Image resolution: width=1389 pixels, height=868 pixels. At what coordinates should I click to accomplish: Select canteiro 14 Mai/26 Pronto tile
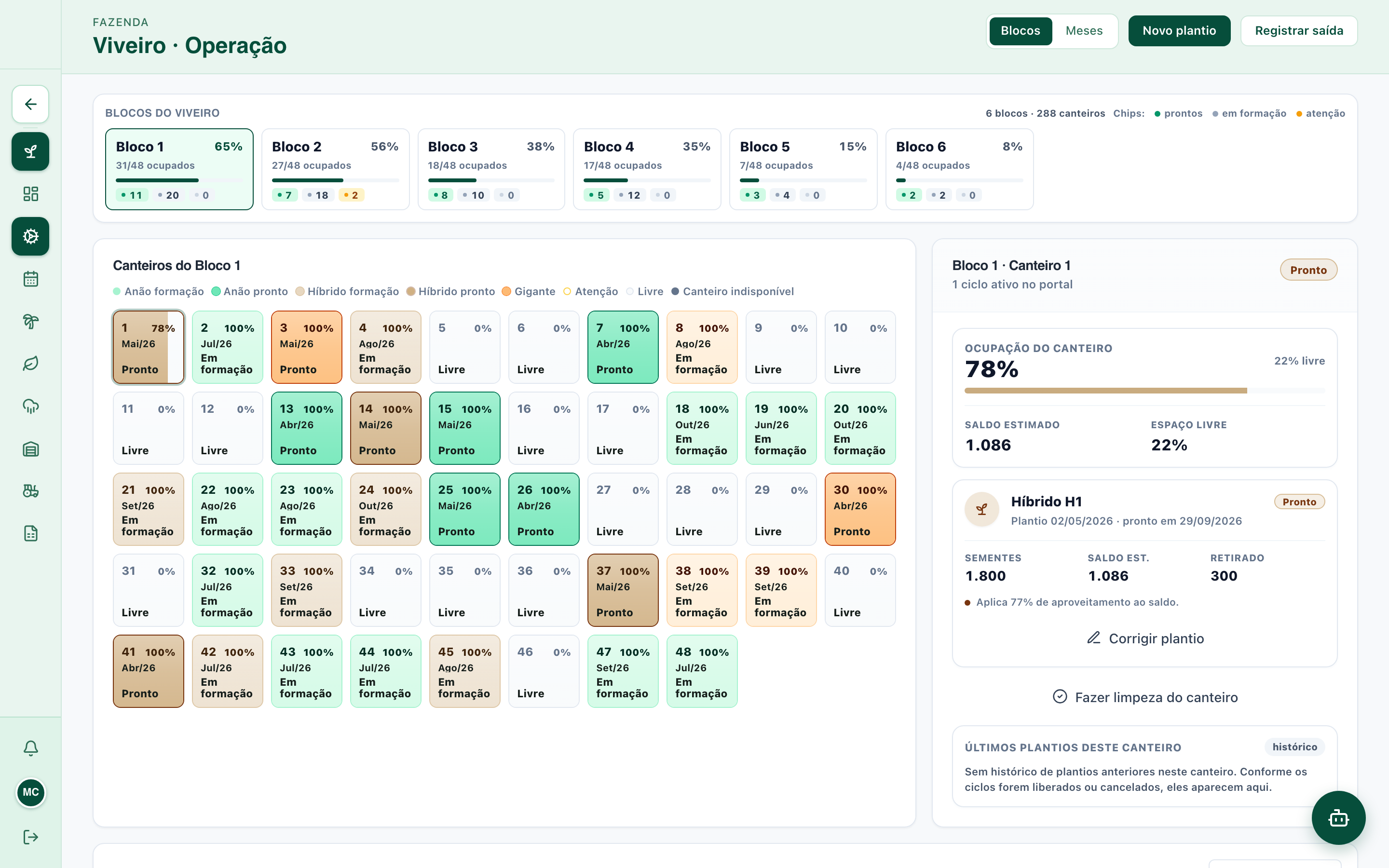point(386,428)
